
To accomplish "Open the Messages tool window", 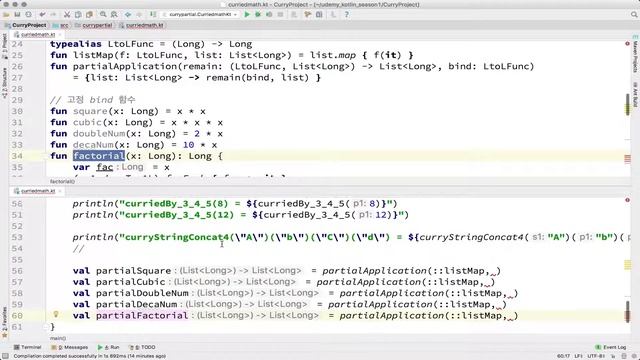I will 70,347.
